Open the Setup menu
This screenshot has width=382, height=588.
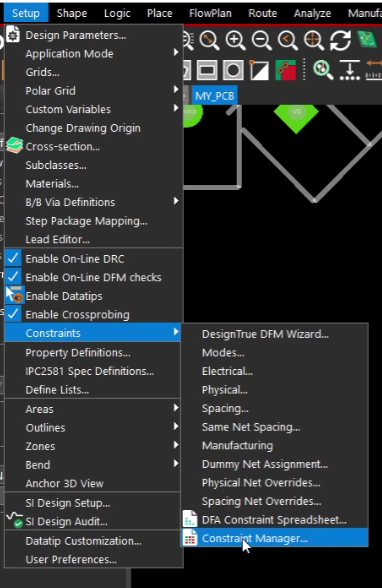point(26,13)
